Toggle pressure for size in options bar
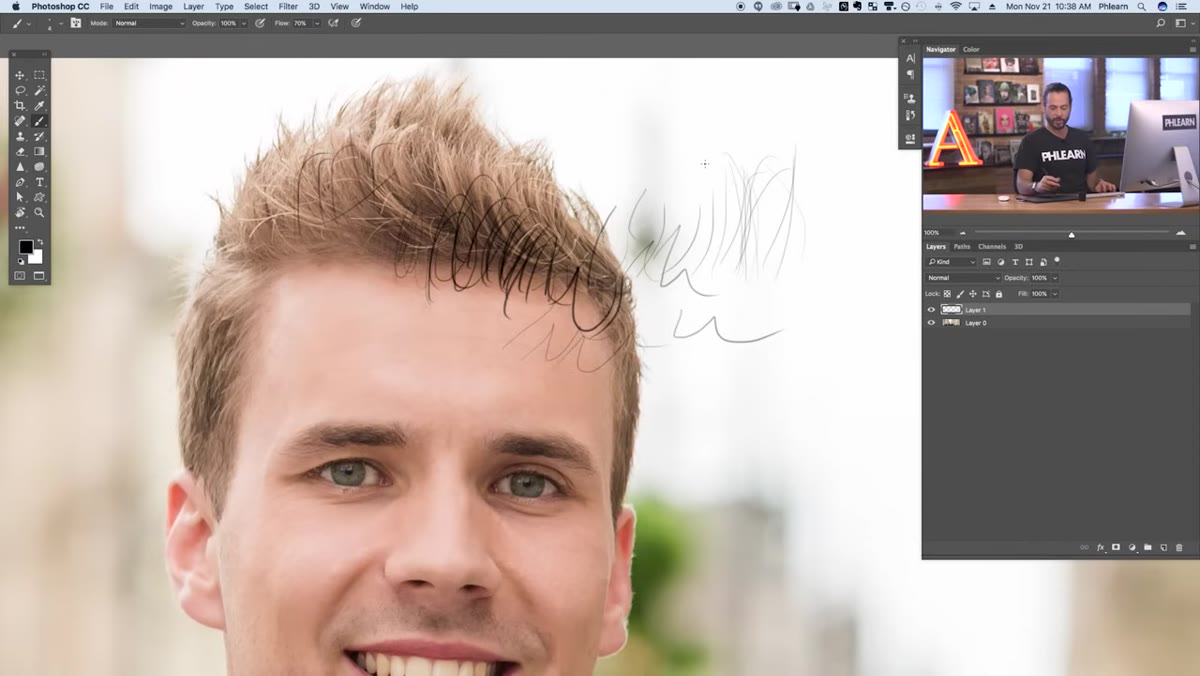This screenshot has height=676, width=1200. point(356,22)
